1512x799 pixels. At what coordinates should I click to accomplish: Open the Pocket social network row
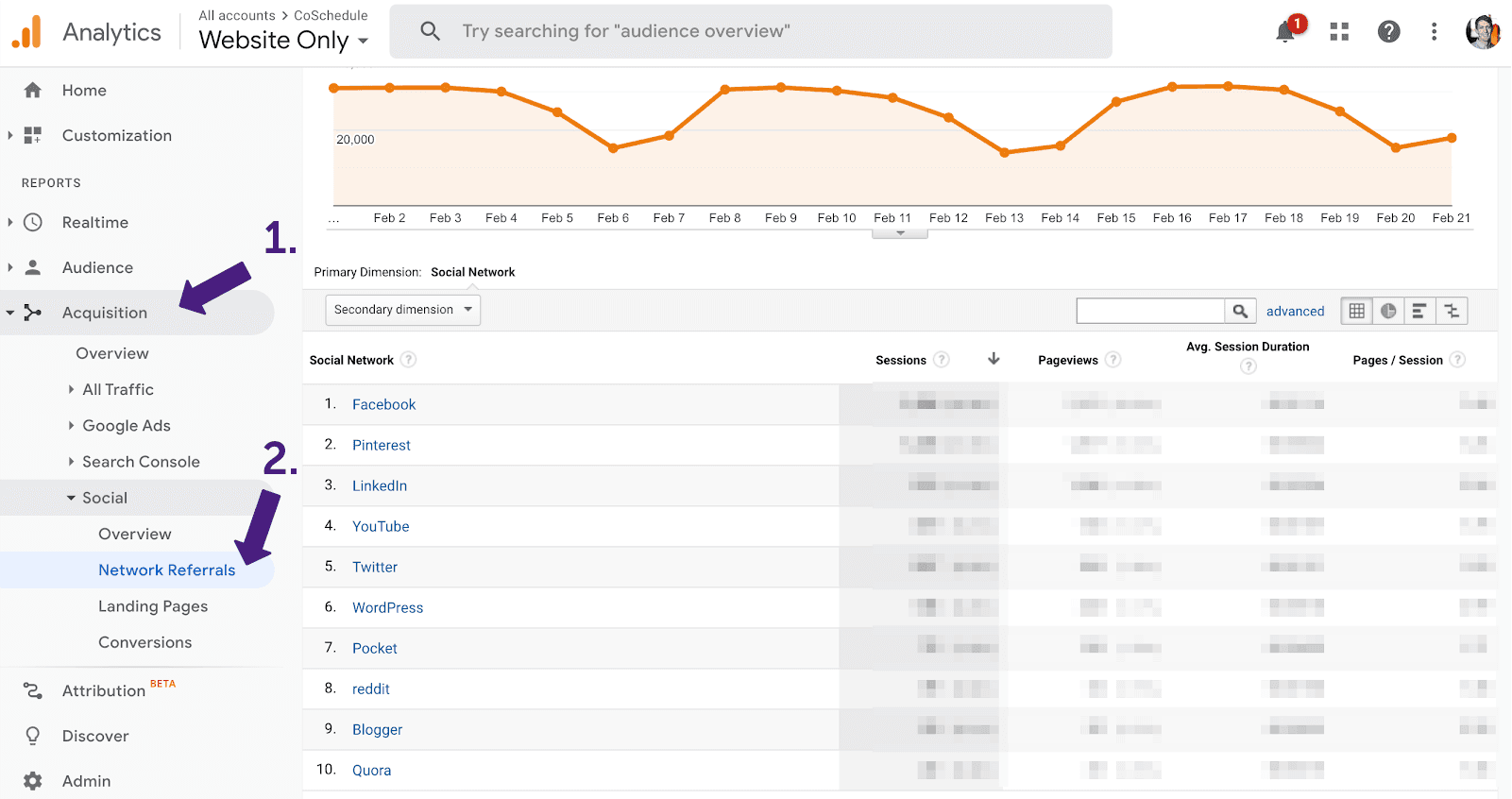tap(375, 648)
